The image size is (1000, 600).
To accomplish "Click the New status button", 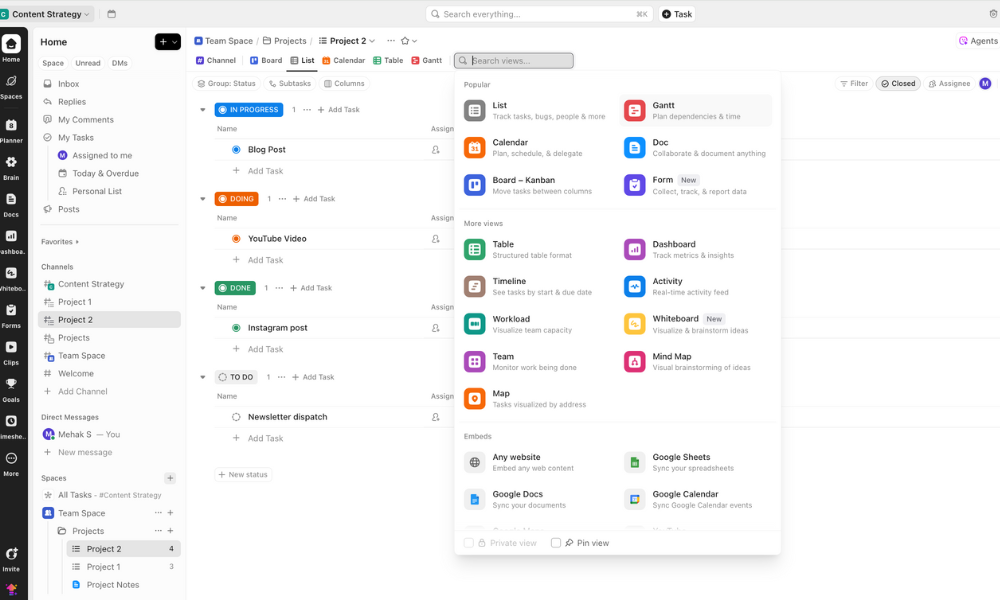I will 242,475.
